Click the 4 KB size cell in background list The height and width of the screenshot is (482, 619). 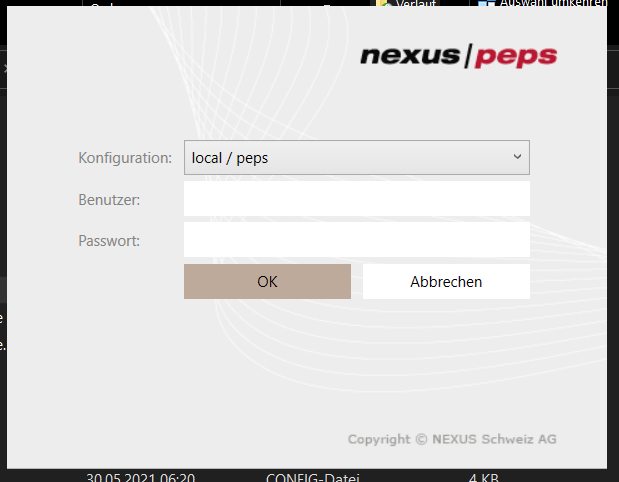[484, 477]
